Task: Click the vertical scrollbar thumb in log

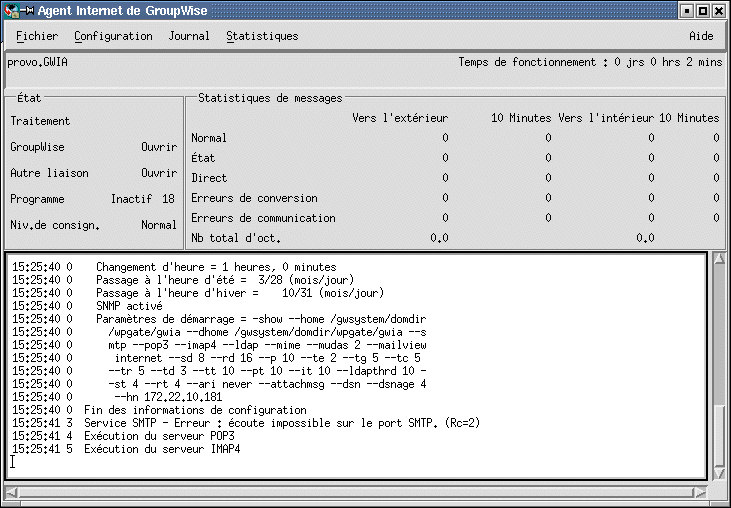Action: [x=719, y=437]
